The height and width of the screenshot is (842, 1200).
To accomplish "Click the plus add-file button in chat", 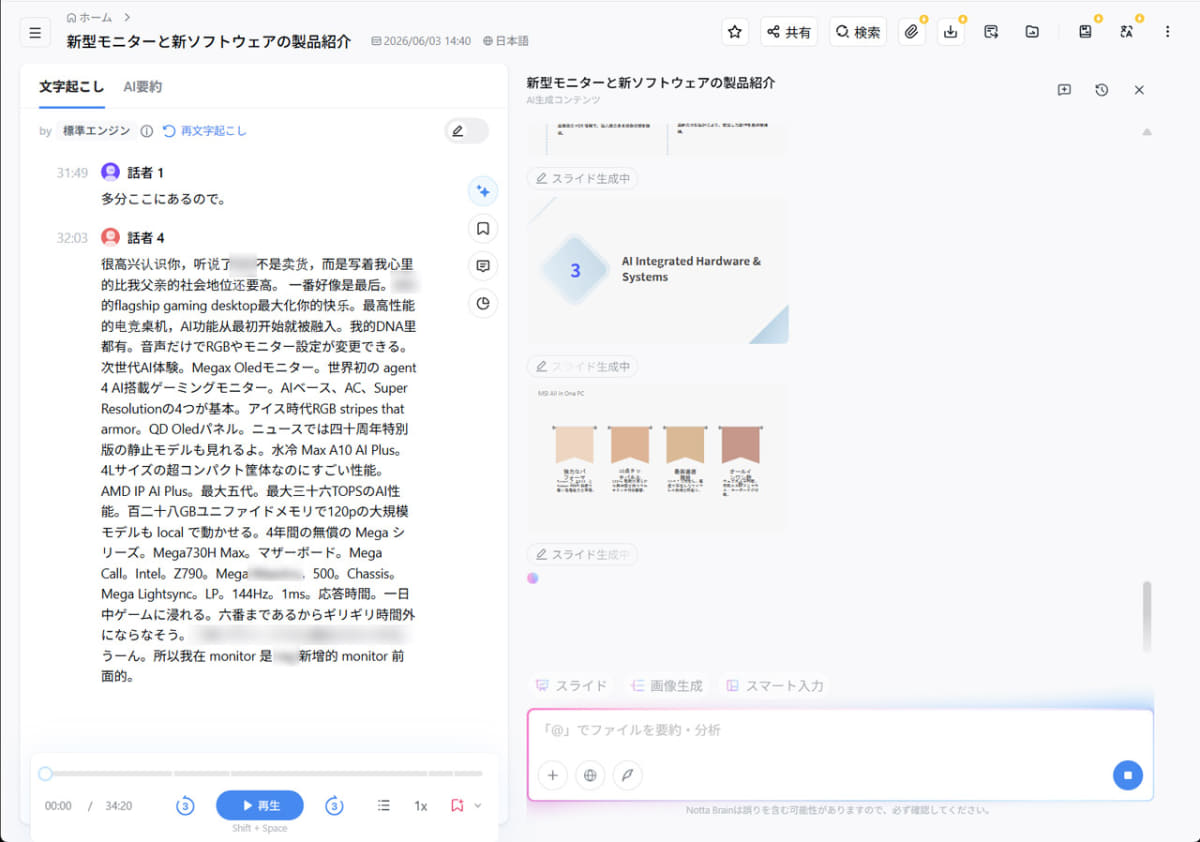I will tap(552, 774).
